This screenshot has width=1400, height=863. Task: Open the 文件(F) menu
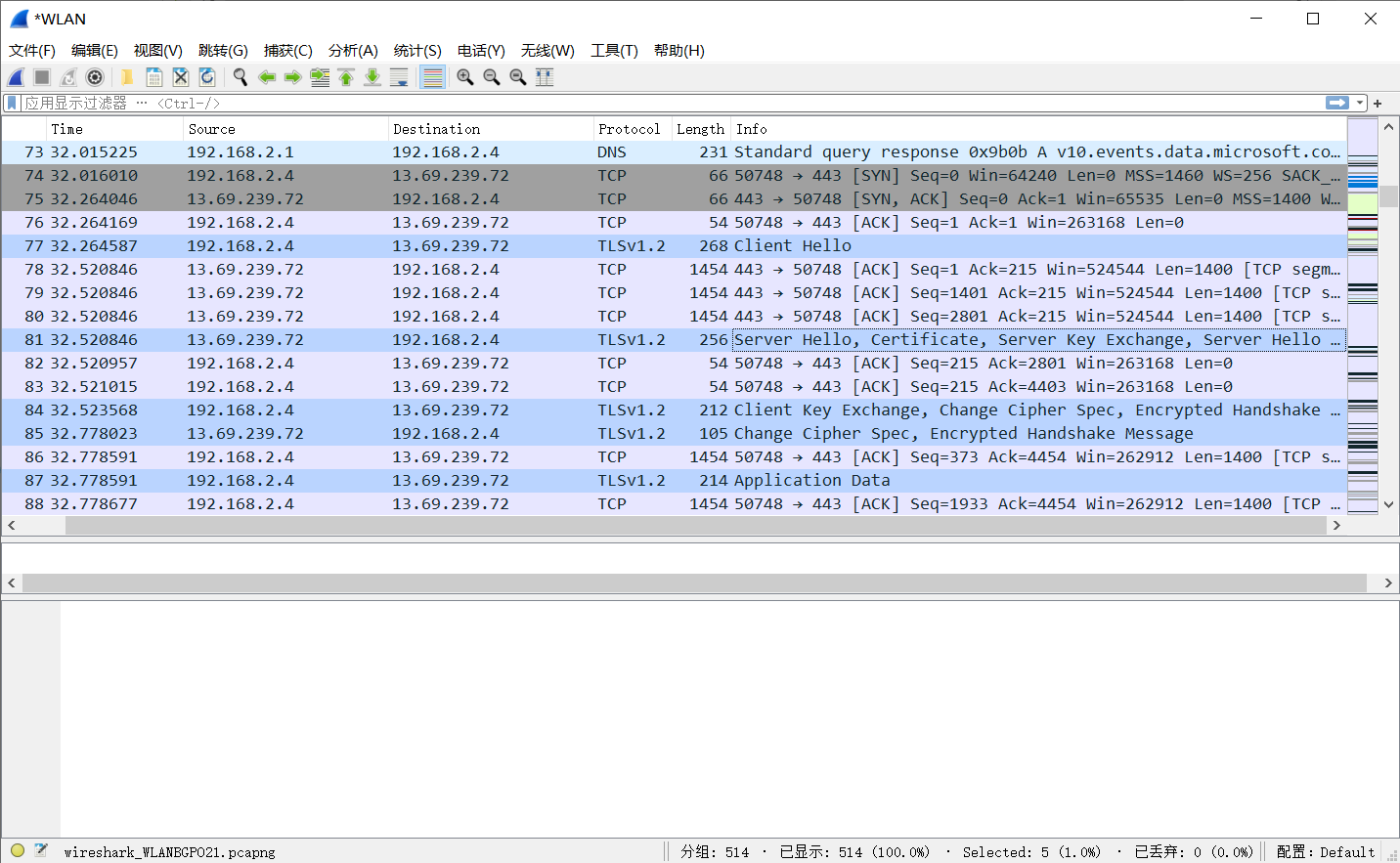tap(32, 50)
